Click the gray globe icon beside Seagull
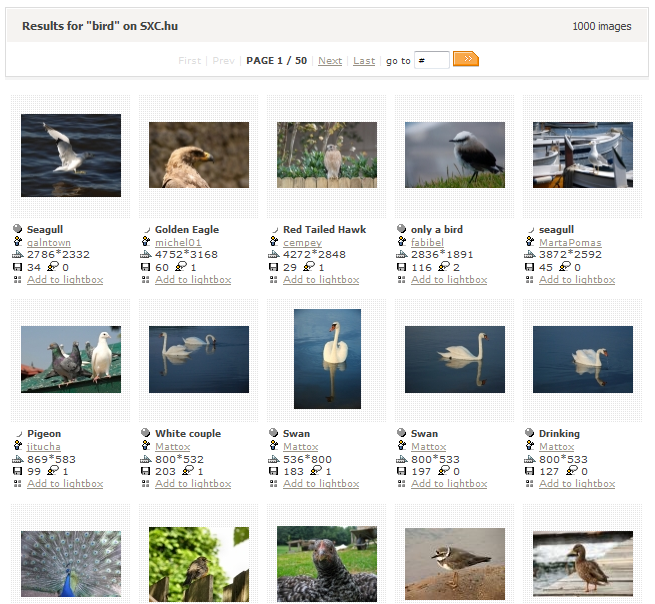This screenshot has height=604, width=655. (18, 228)
